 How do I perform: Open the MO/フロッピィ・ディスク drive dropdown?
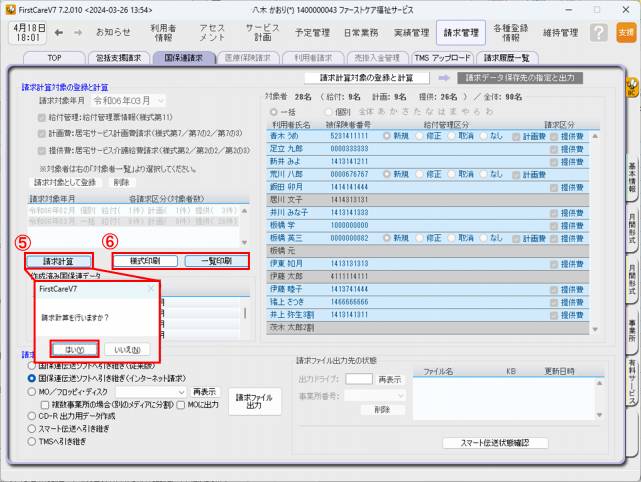[180, 391]
